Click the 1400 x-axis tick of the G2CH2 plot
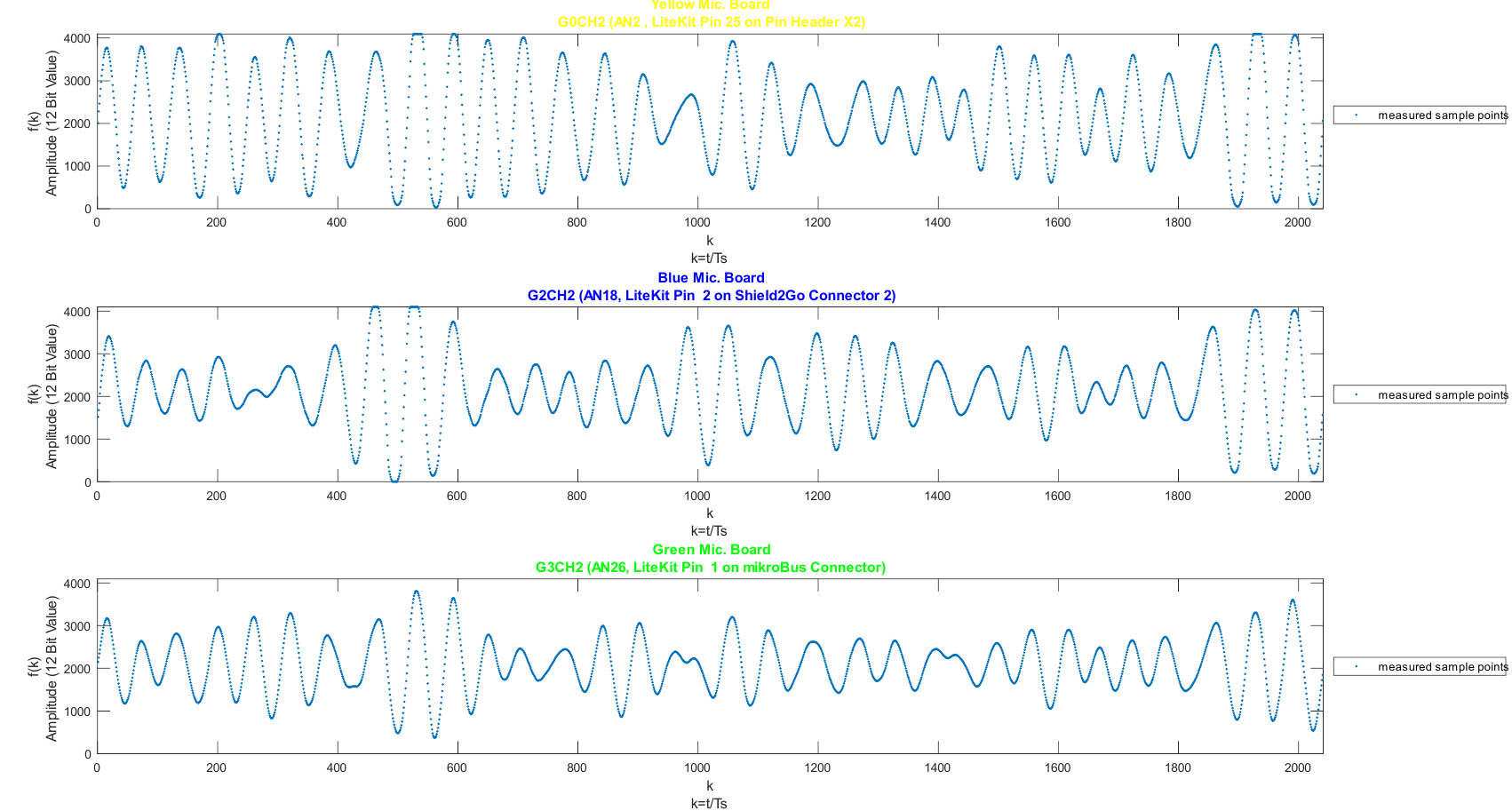 coord(937,496)
